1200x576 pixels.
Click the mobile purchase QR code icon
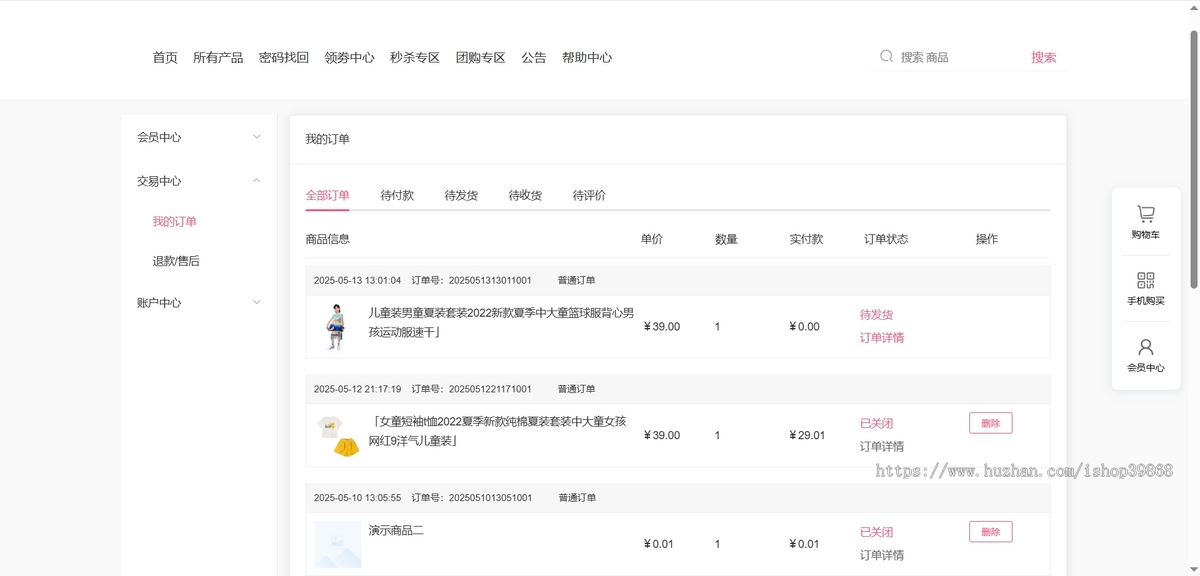(1145, 281)
